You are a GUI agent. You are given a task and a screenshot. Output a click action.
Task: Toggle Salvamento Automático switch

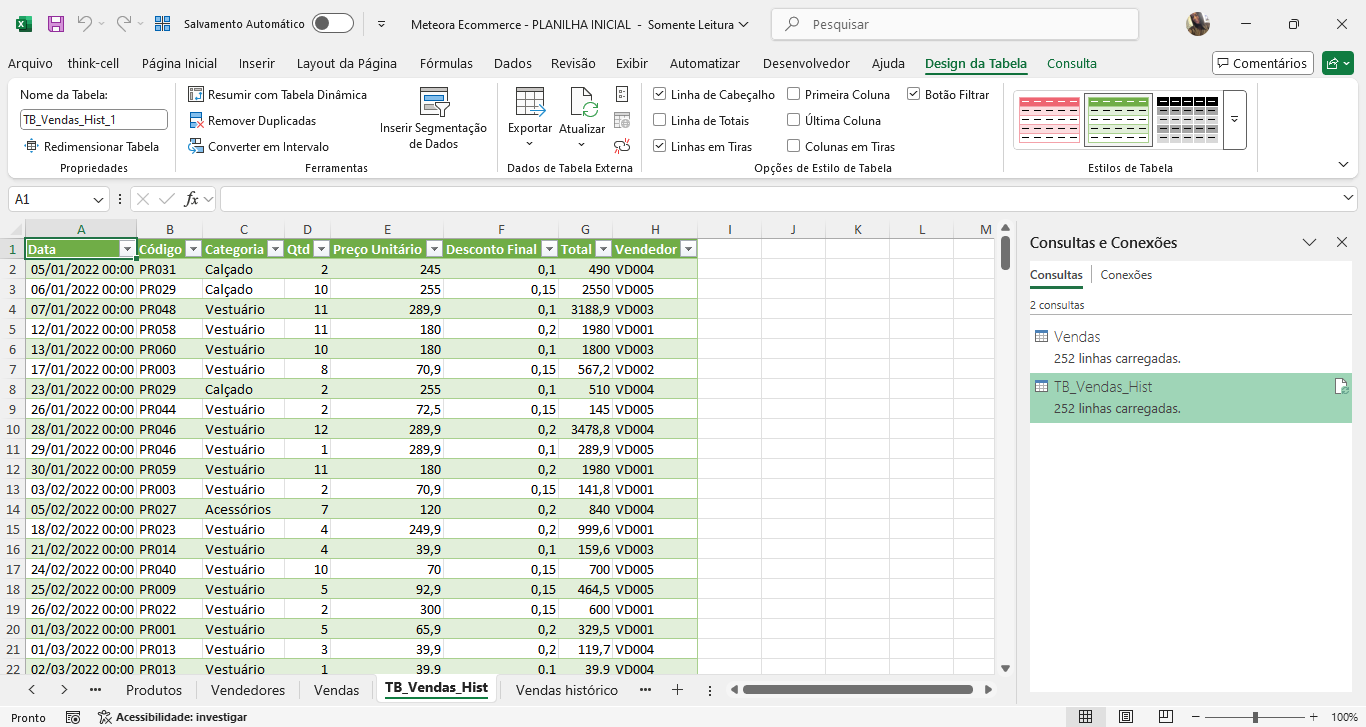[332, 23]
